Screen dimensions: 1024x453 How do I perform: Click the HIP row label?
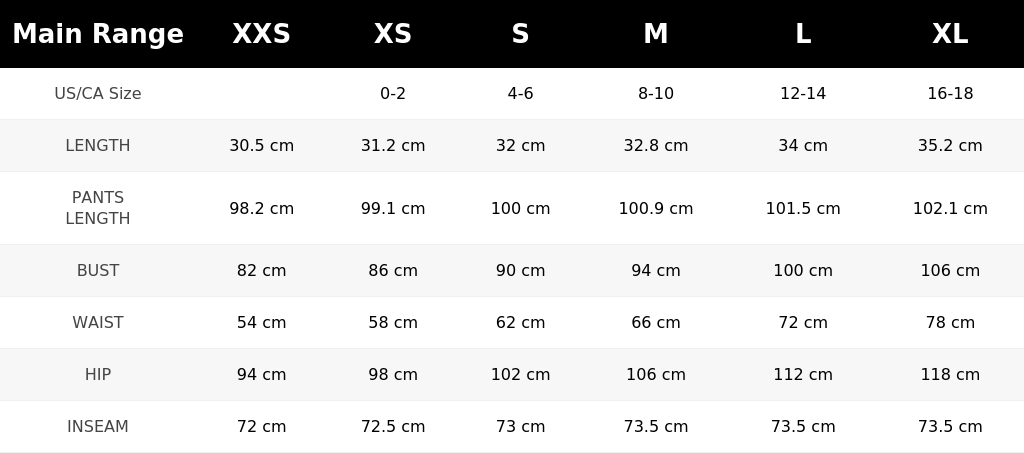coord(98,375)
